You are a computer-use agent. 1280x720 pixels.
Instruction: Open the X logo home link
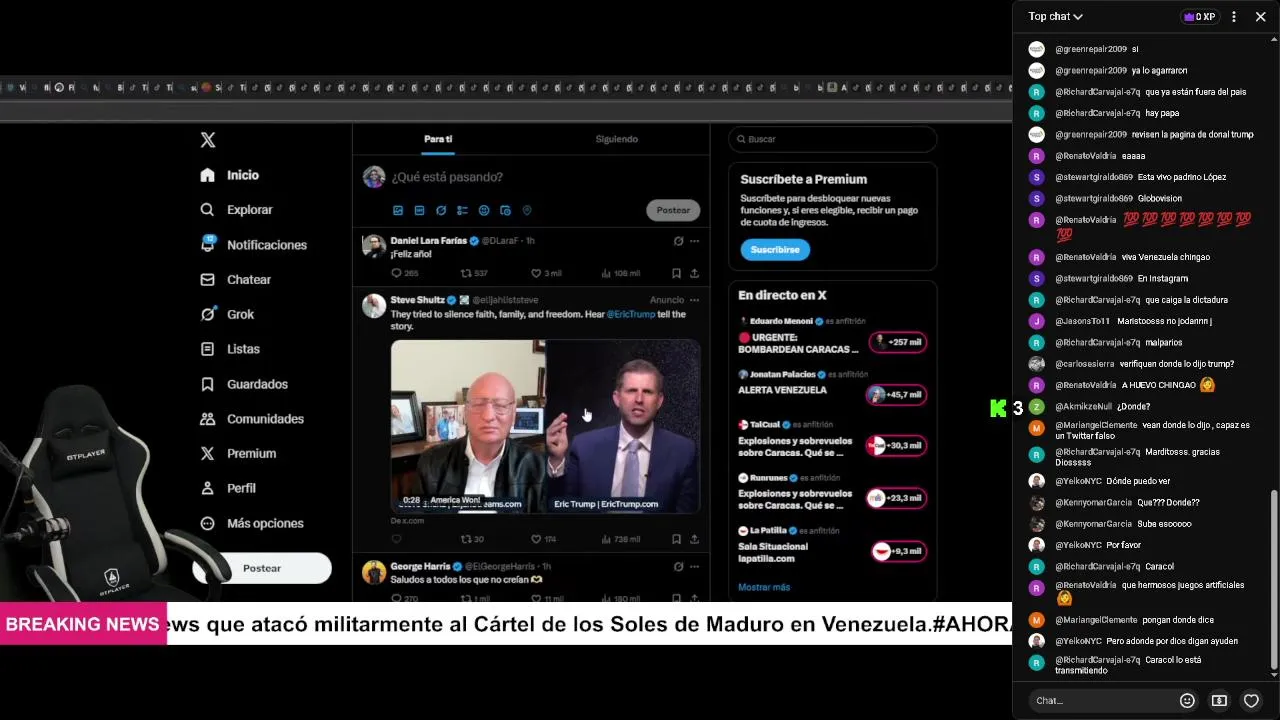[x=208, y=140]
